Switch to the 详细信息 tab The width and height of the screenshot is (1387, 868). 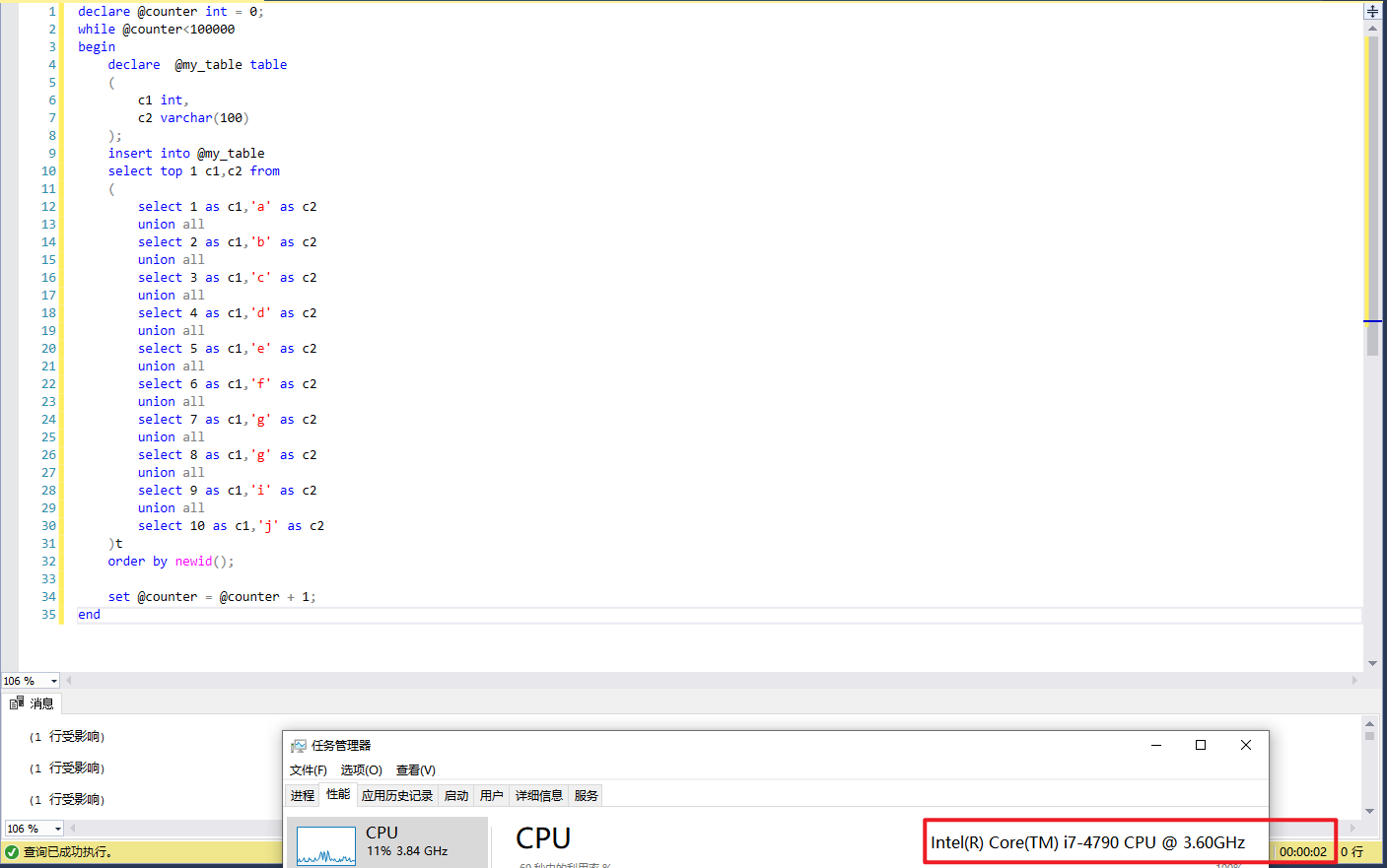539,796
